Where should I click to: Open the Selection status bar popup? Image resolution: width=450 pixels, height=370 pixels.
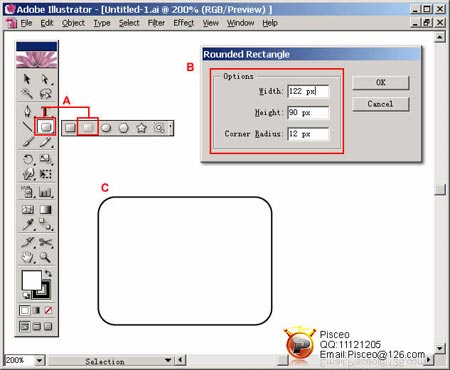[168, 360]
